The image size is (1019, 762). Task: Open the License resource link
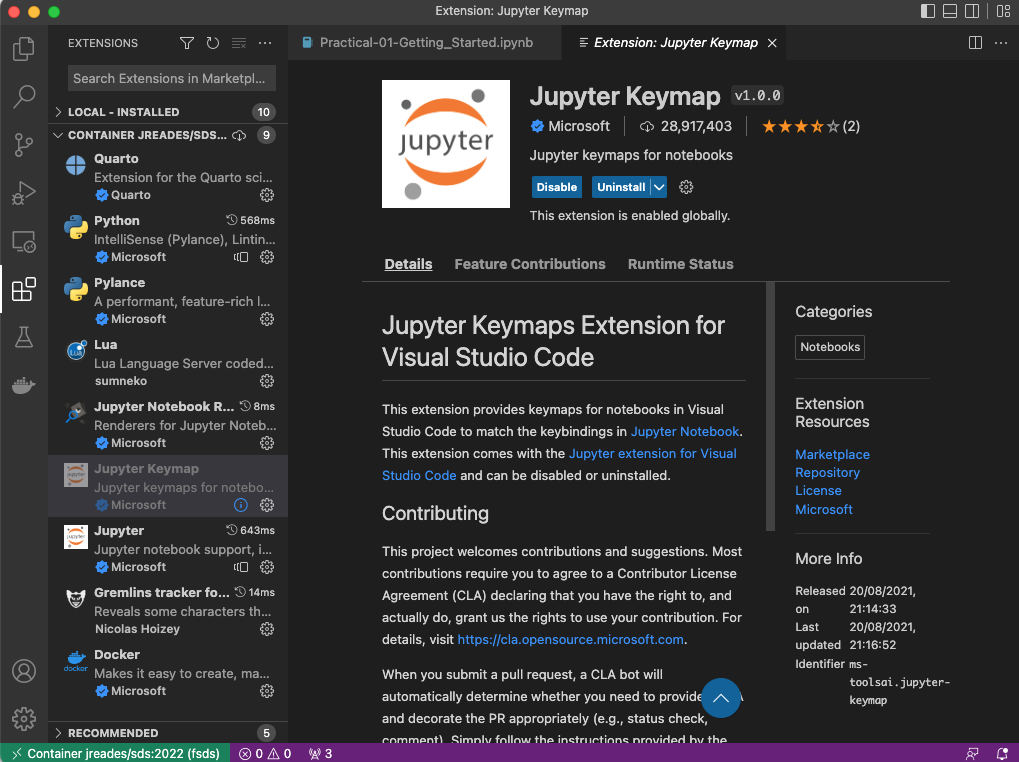tap(818, 490)
